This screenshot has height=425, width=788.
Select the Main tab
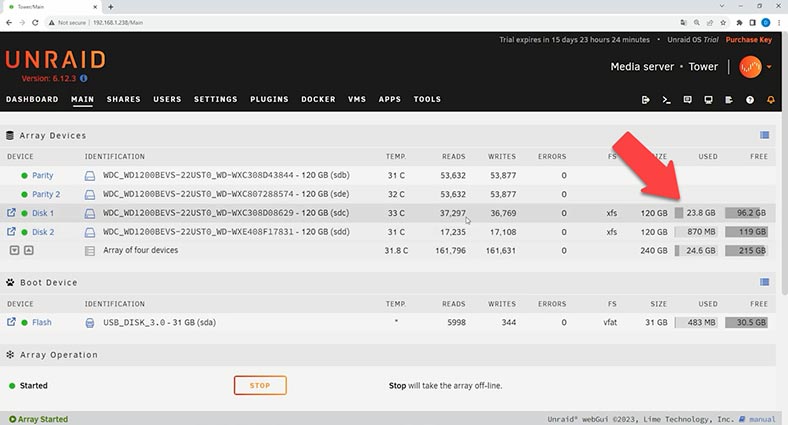82,99
